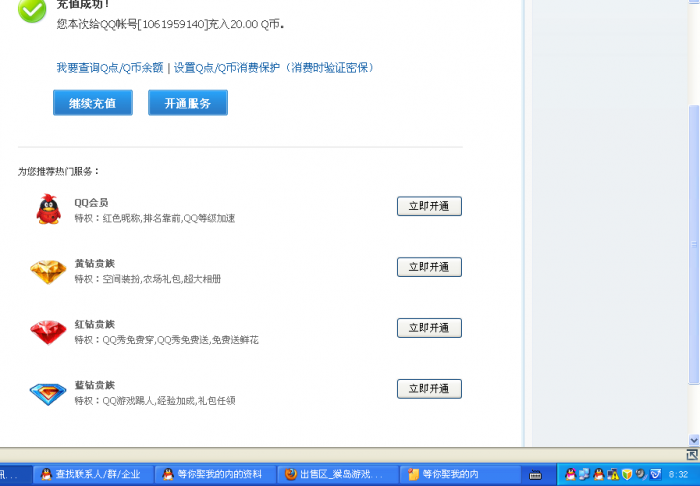Switch to 等你娶我的内 folder taskbar window
Viewport: 700px width, 486px height.
click(x=460, y=474)
